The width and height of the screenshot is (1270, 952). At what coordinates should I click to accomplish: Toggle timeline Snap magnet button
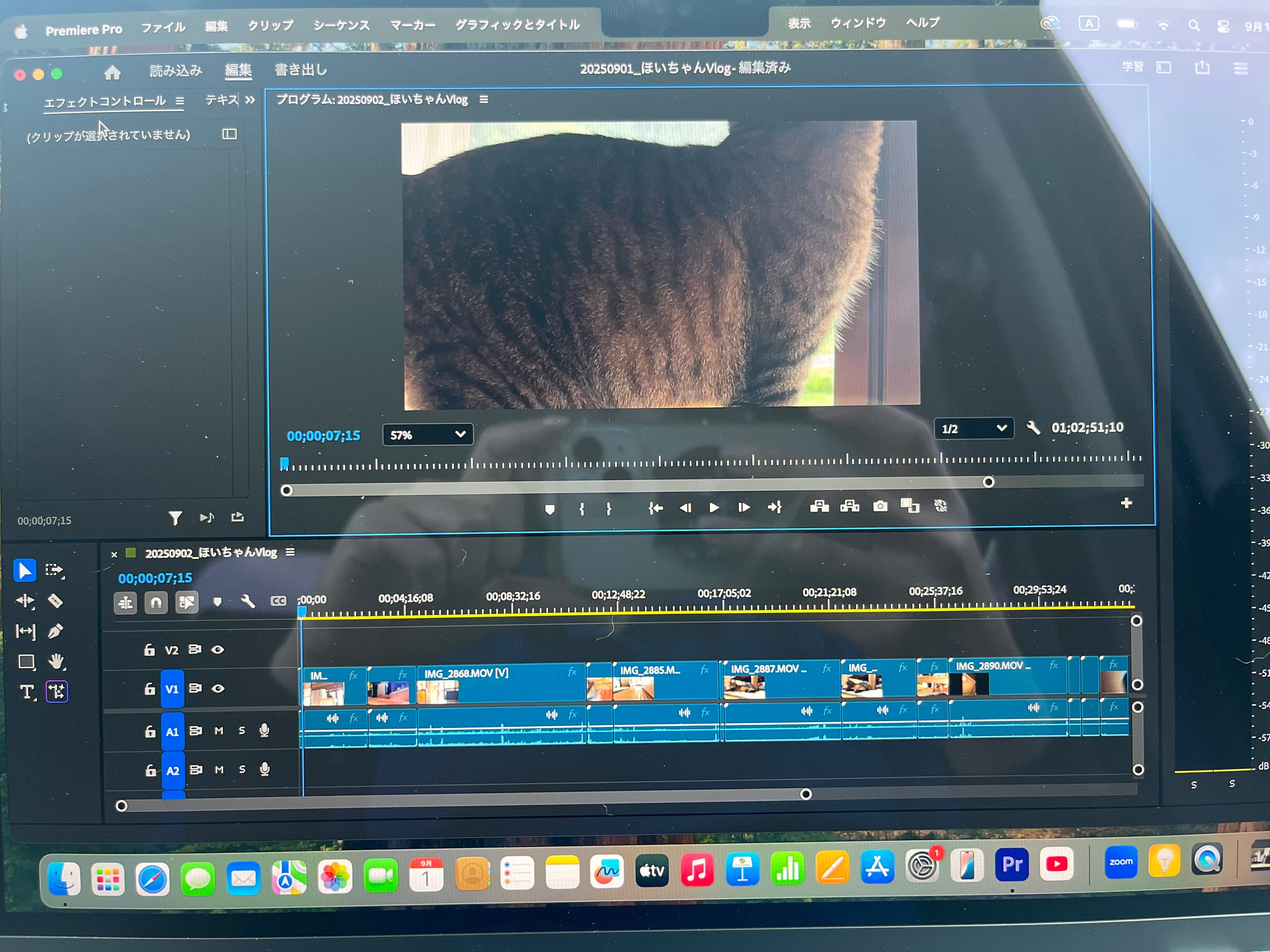coord(156,603)
